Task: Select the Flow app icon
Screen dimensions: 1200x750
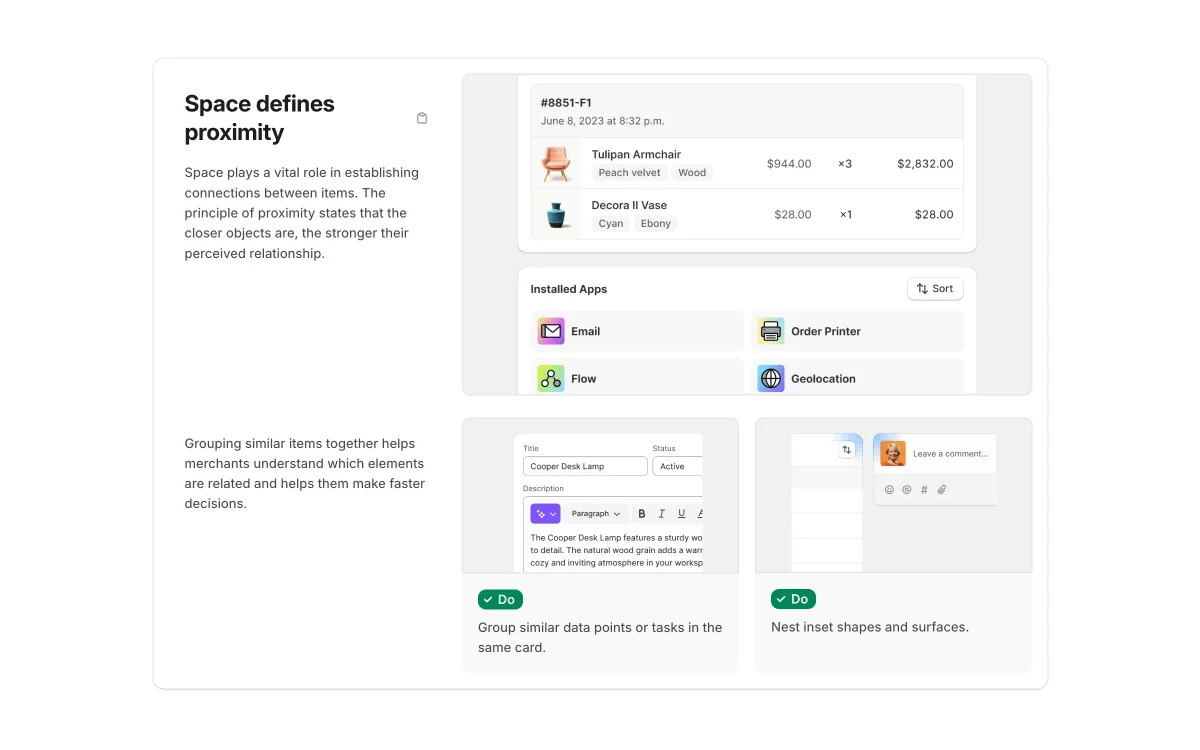Action: click(x=551, y=379)
